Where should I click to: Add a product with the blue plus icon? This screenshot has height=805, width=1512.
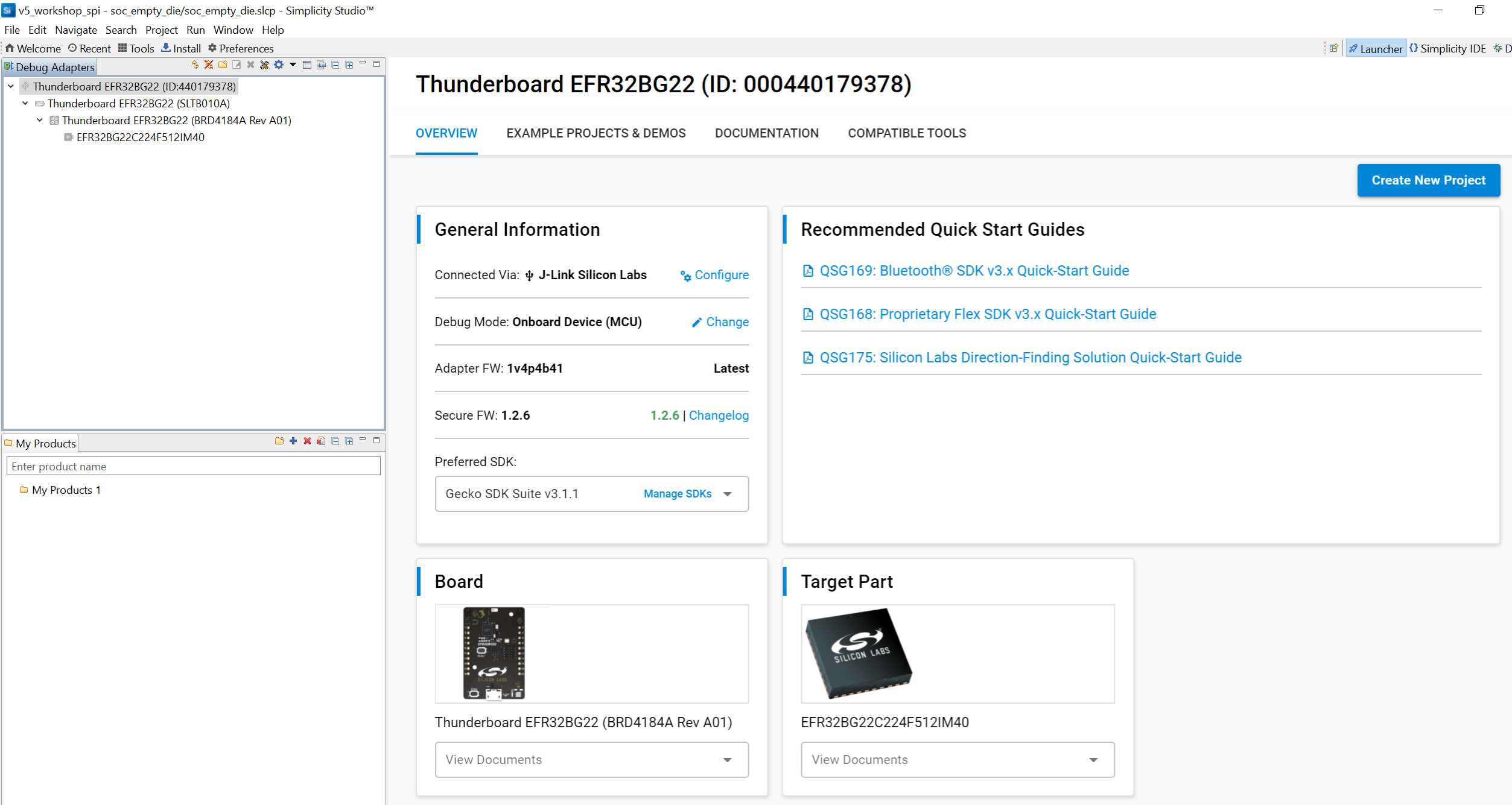pos(293,441)
